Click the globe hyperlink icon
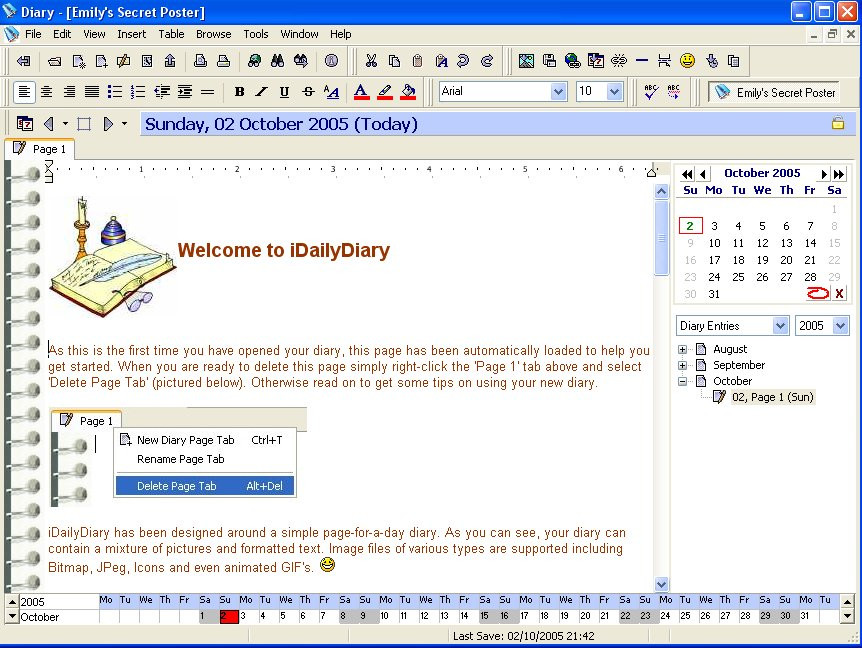Screen dimensions: 862x648 [x=572, y=61]
